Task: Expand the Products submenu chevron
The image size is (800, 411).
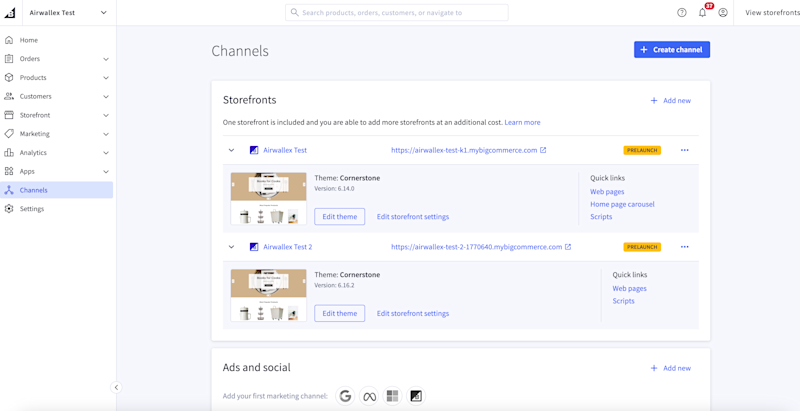Action: [x=106, y=78]
